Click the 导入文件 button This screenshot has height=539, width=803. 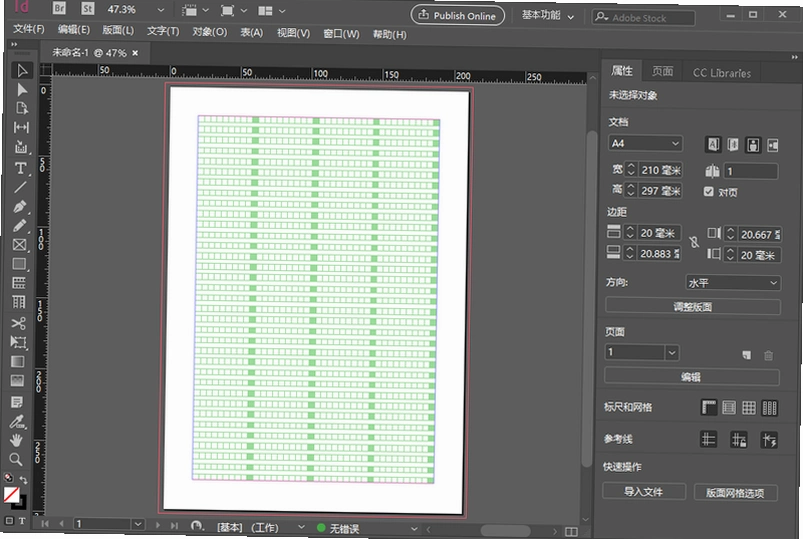(644, 492)
